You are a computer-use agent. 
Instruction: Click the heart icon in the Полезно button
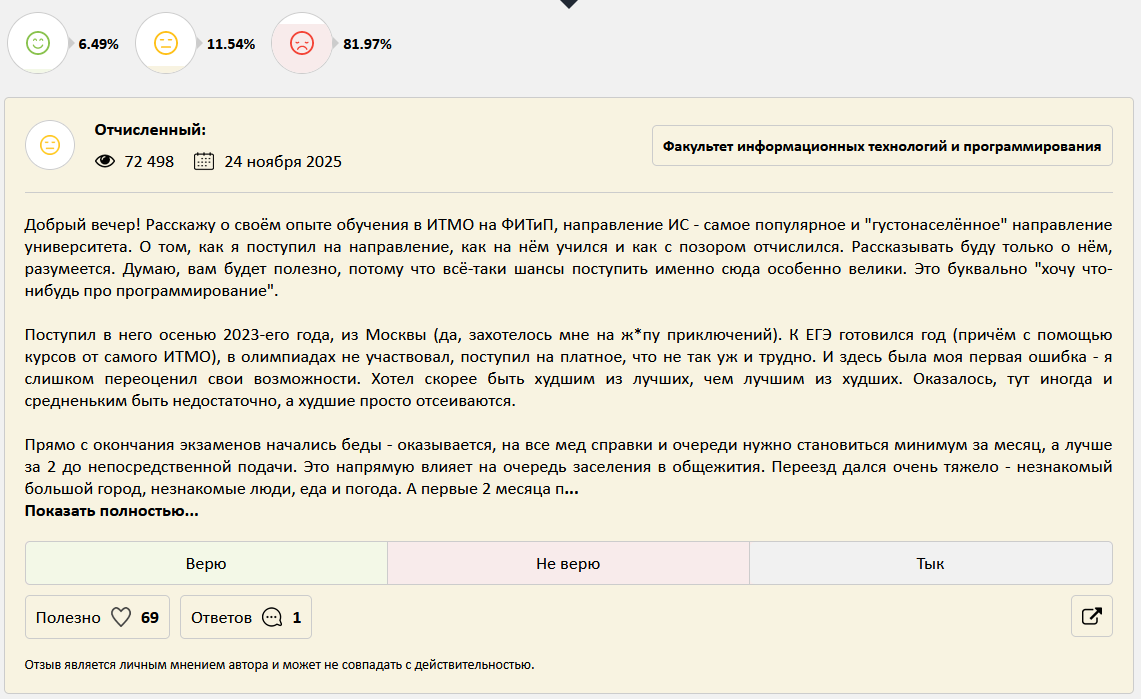(x=121, y=617)
